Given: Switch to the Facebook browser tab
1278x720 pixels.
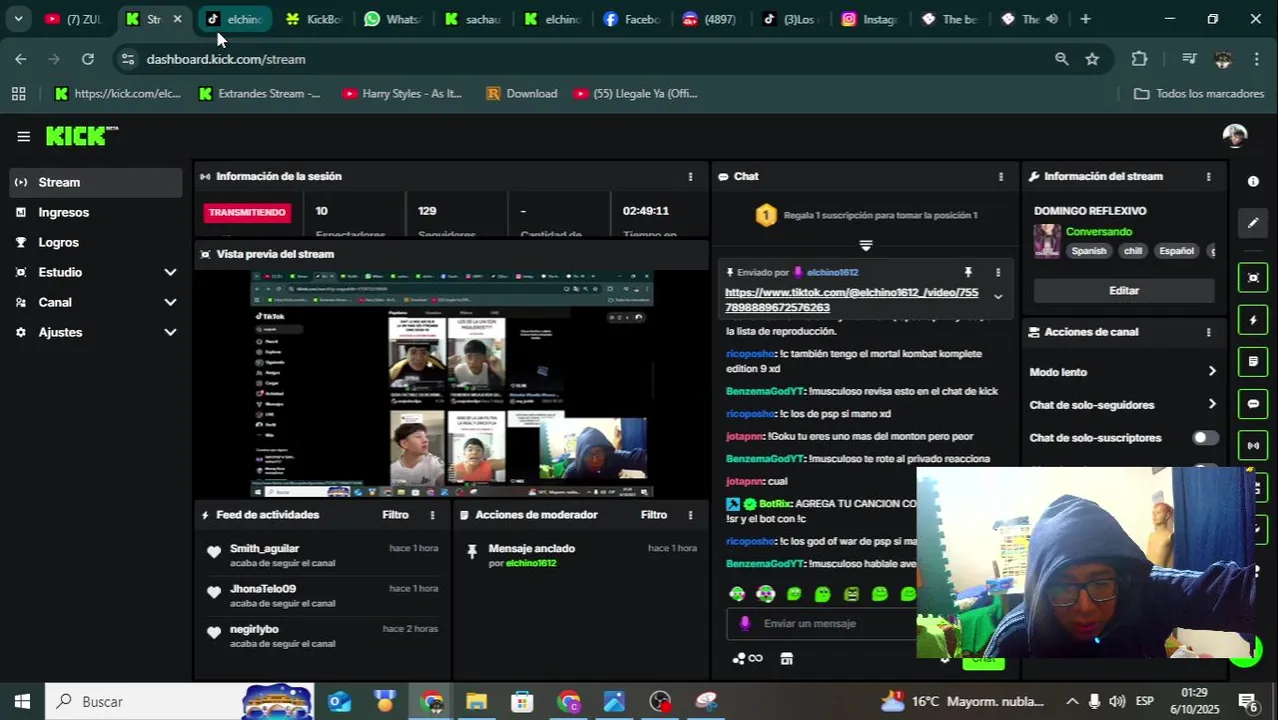Looking at the screenshot, I should pos(634,19).
